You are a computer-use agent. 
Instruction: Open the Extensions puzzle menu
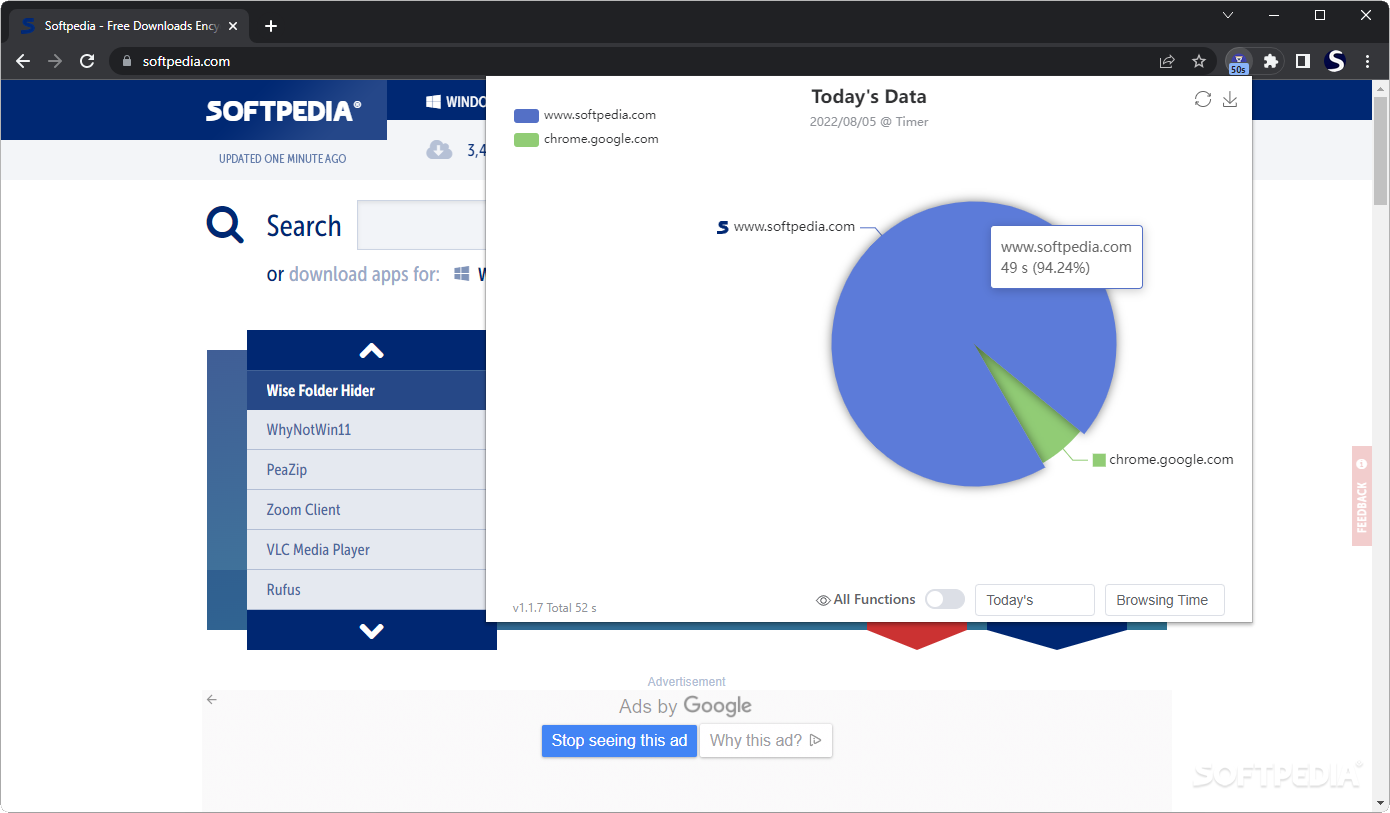click(x=1271, y=61)
